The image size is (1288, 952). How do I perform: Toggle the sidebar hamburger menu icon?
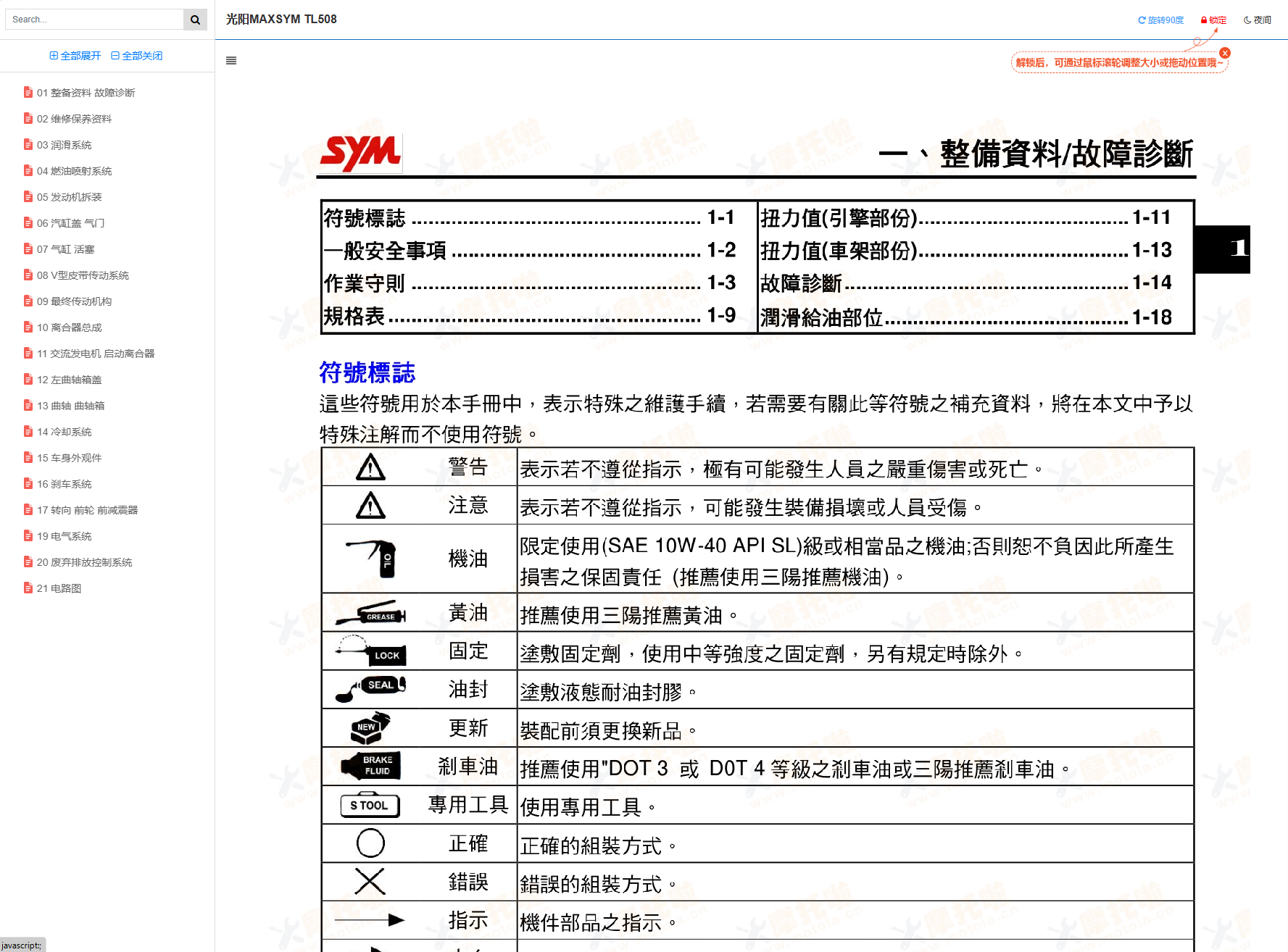(231, 61)
